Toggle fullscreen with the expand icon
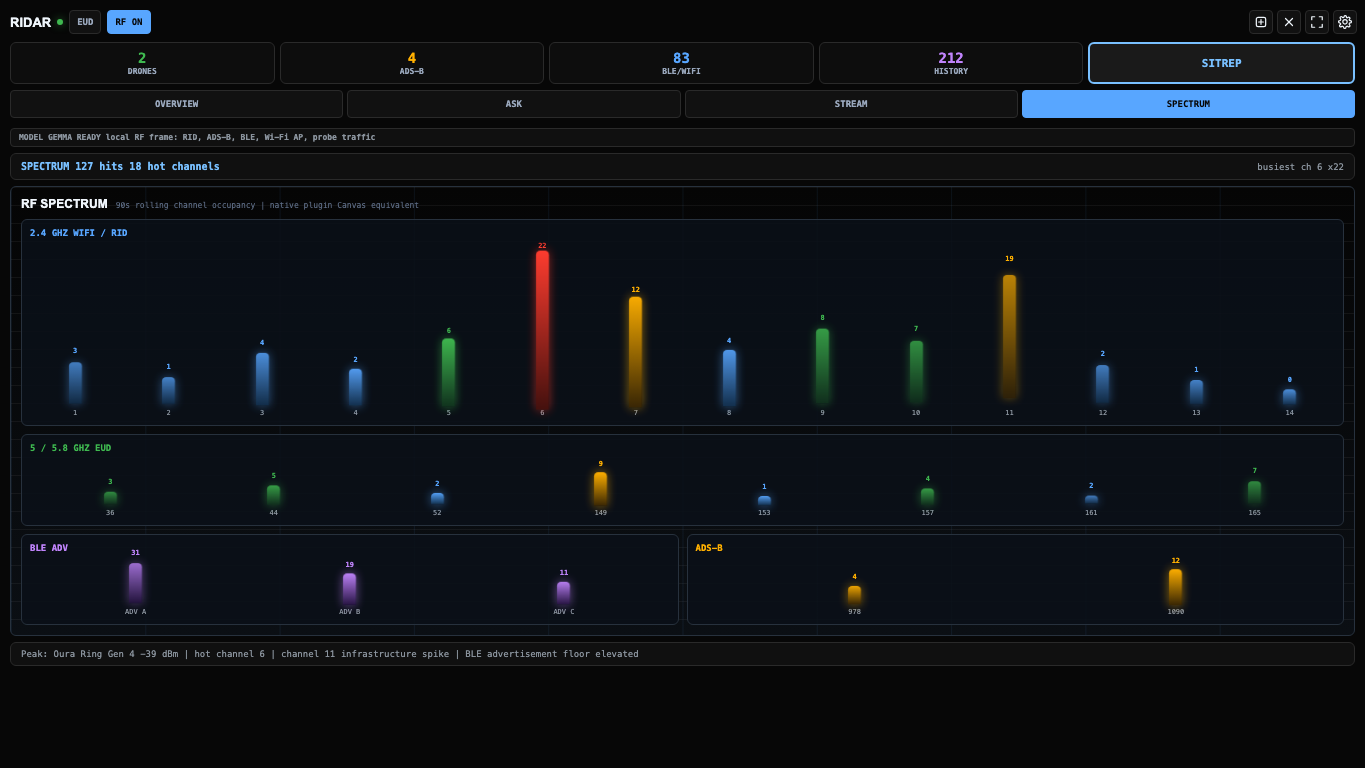The image size is (1365, 768). 1316,22
